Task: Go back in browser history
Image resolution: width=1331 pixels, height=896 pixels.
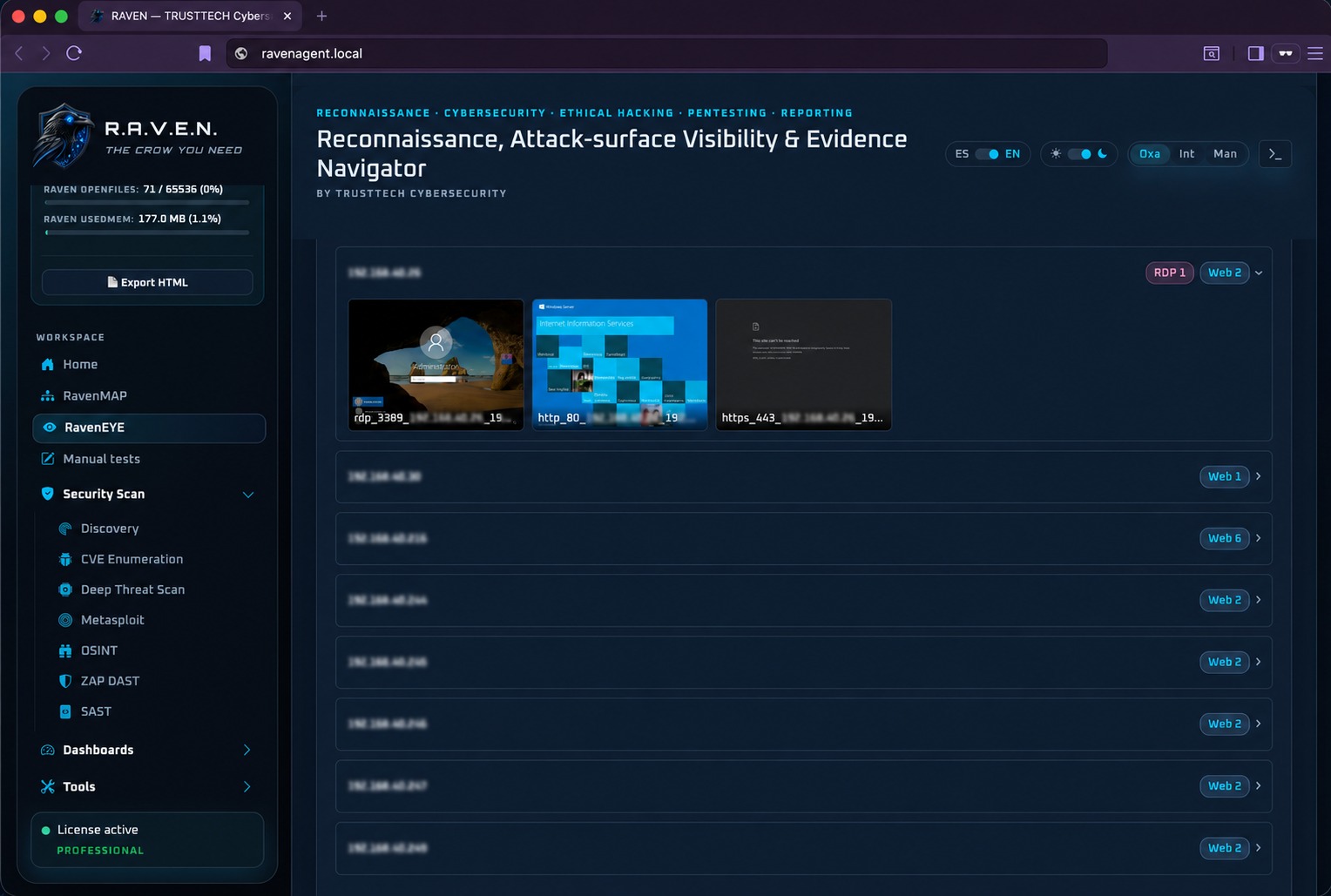Action: (x=19, y=53)
